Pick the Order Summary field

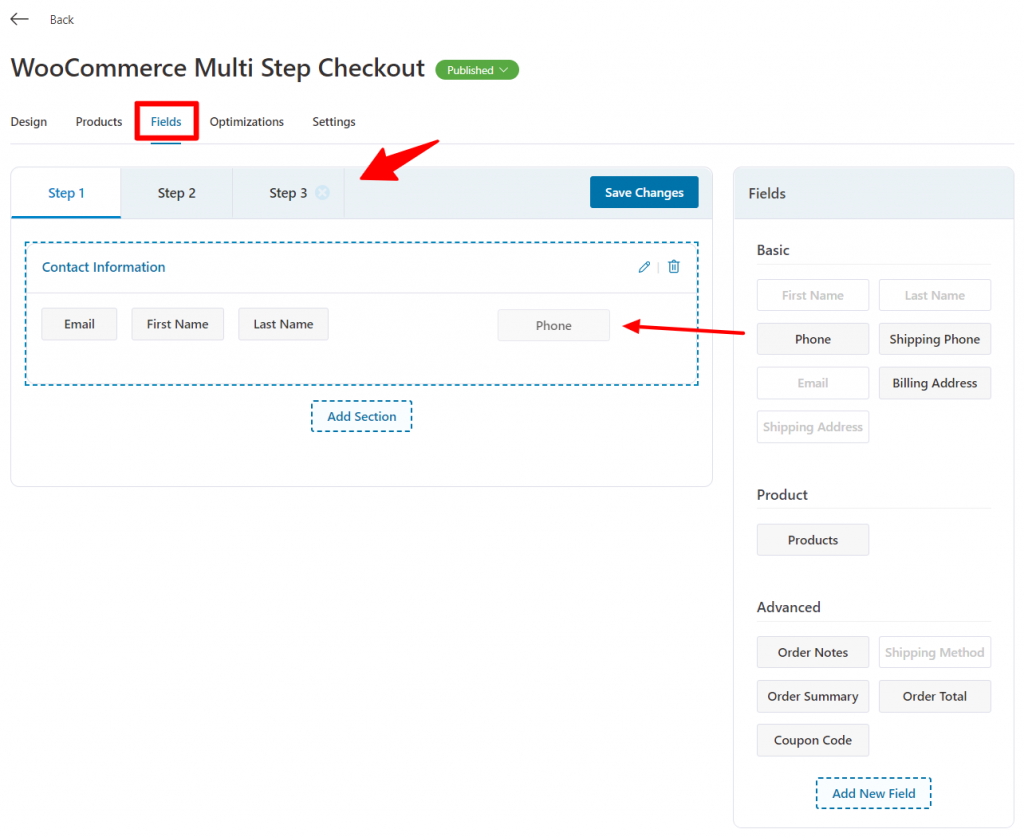[x=813, y=696]
